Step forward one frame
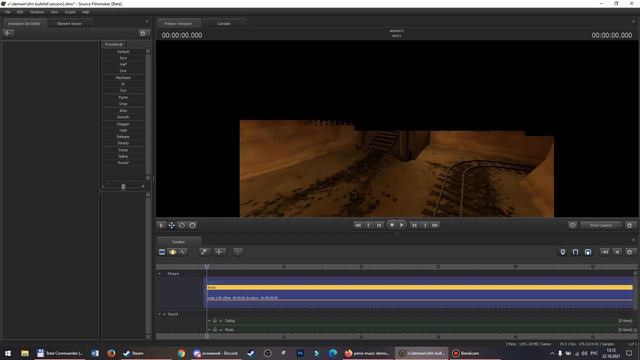Screen dimensions: 640x360 (x=414, y=225)
